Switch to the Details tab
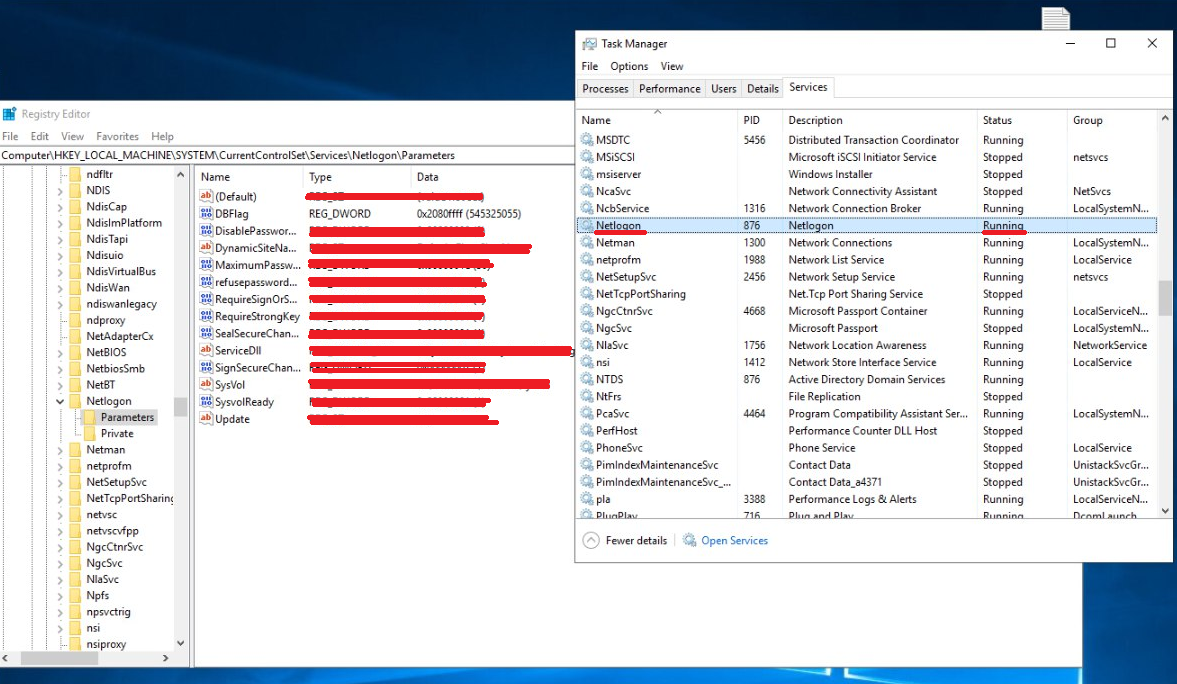Image resolution: width=1177 pixels, height=684 pixels. pos(763,89)
